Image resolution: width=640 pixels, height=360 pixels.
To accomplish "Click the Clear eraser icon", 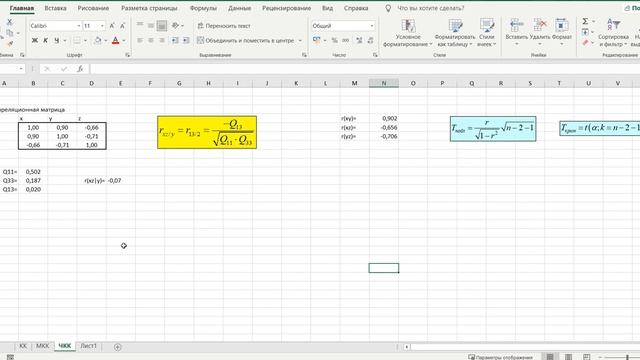I will pos(585,42).
